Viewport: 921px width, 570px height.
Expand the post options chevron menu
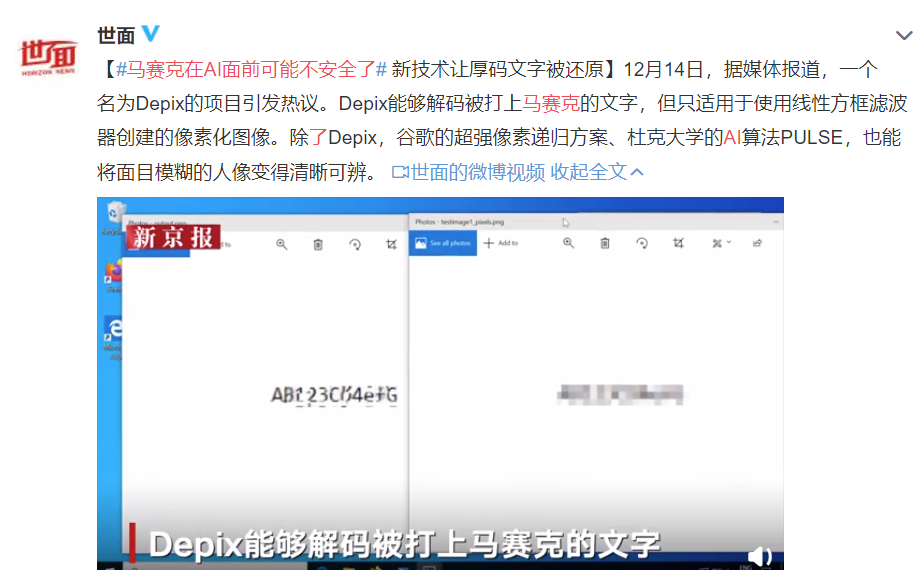tap(903, 36)
